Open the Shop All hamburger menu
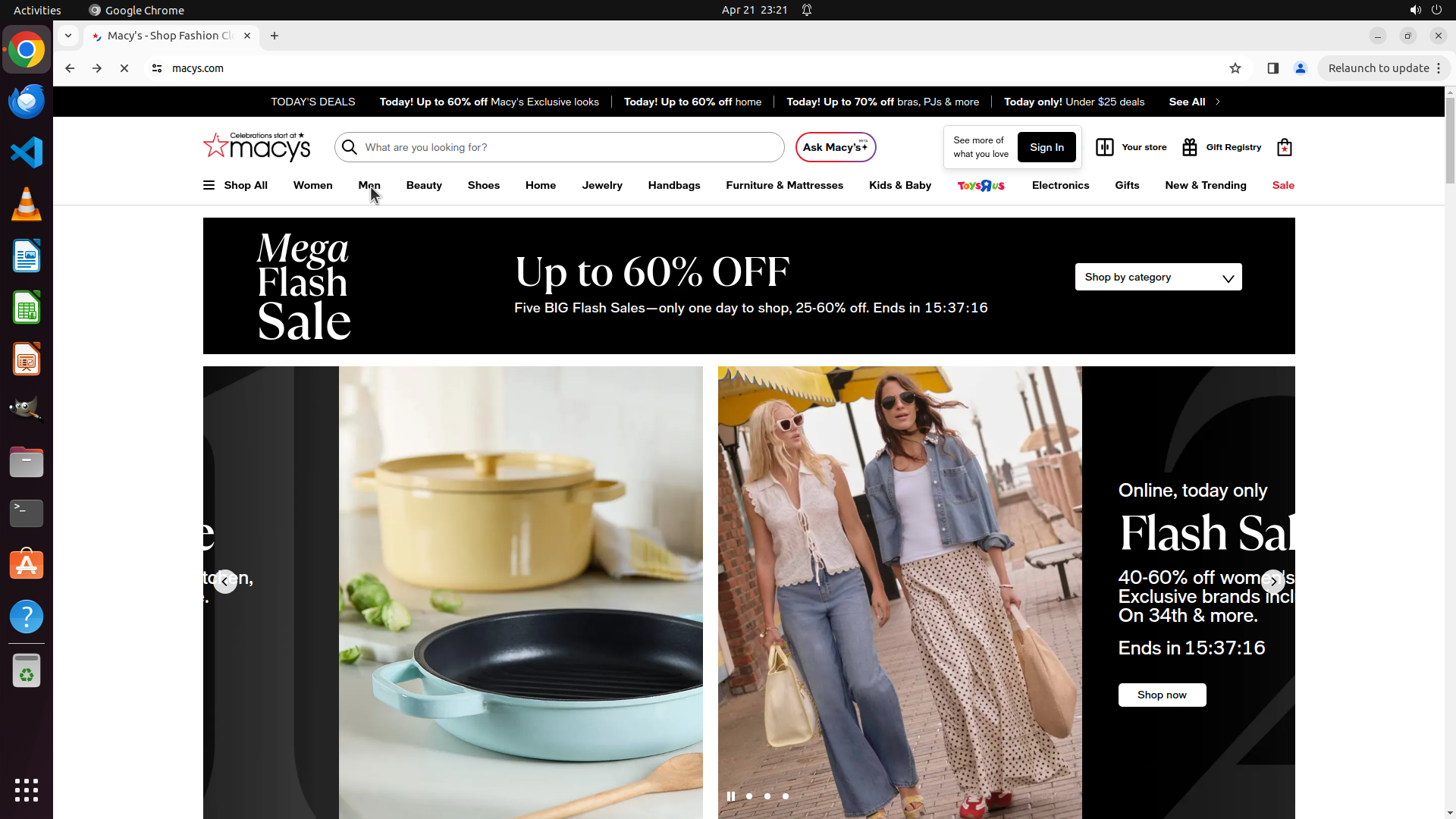 [209, 185]
